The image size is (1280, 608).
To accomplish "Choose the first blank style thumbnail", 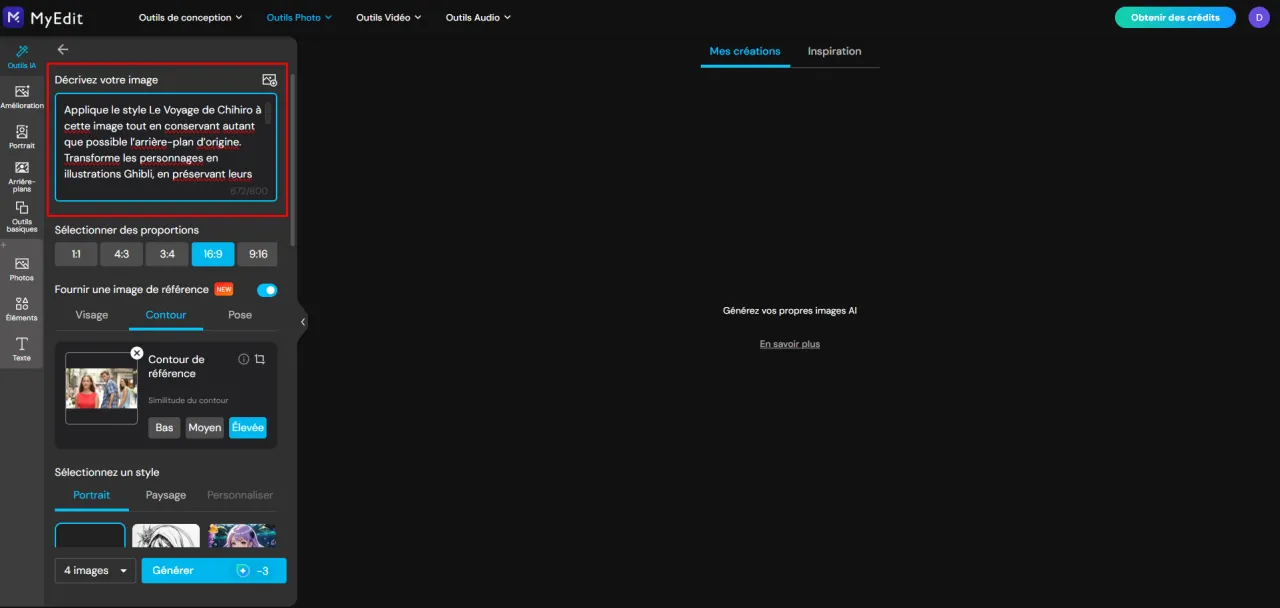I will (x=90, y=535).
